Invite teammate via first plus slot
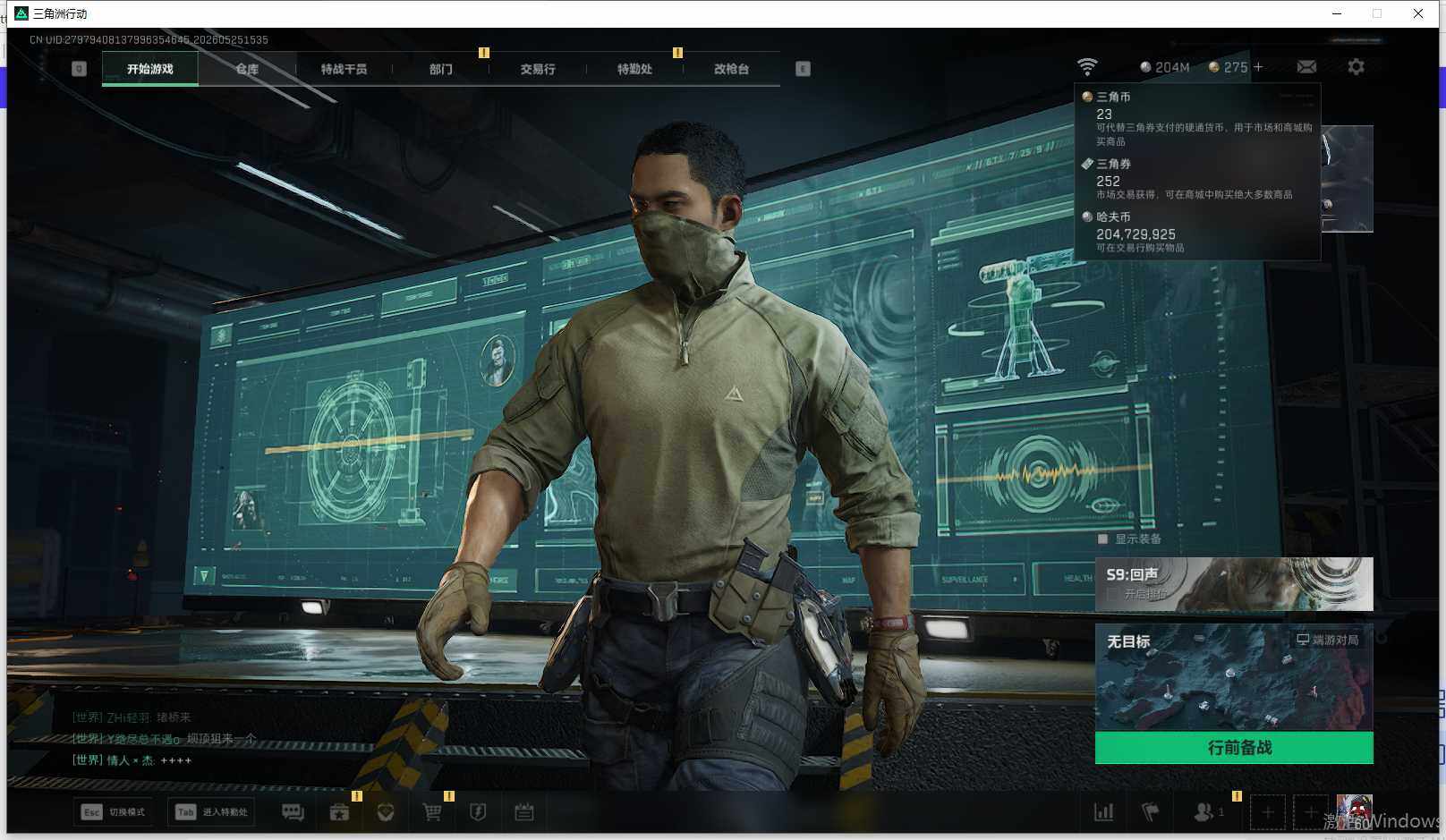The height and width of the screenshot is (840, 1446). 1268,812
